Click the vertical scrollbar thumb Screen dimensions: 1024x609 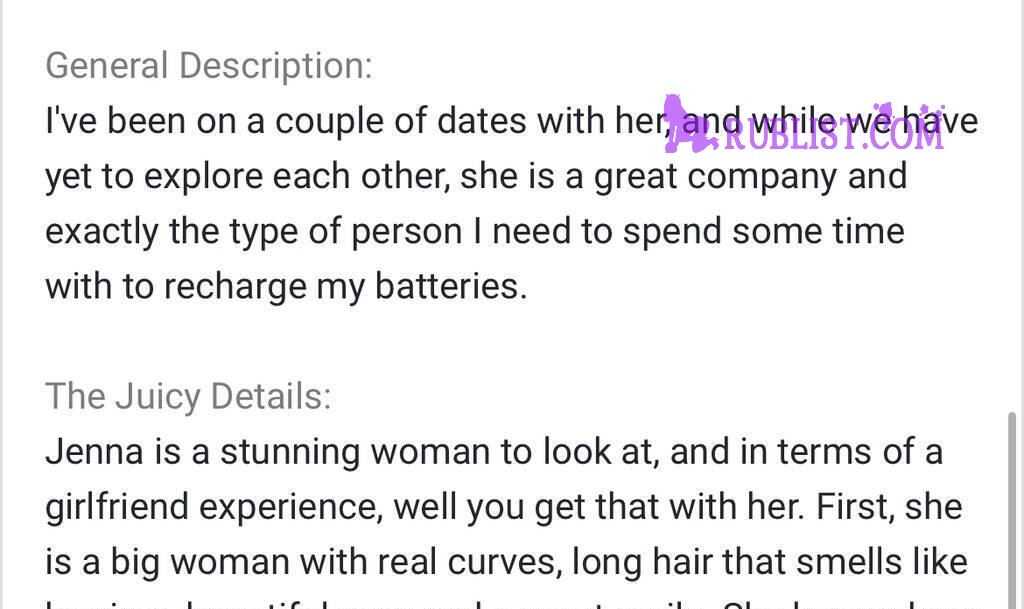(x=1012, y=509)
